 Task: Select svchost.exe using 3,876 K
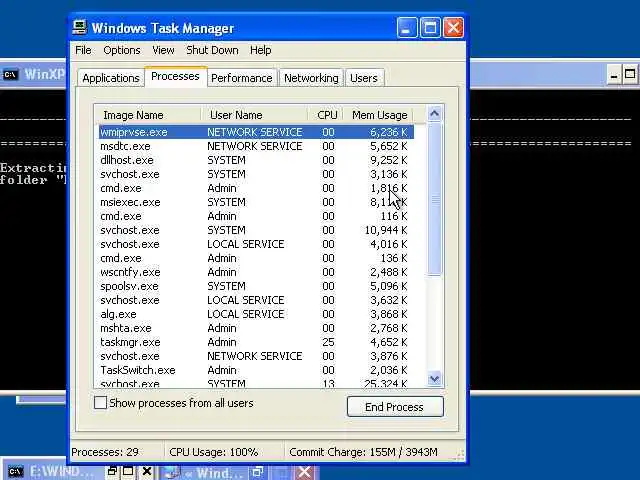tap(256, 356)
